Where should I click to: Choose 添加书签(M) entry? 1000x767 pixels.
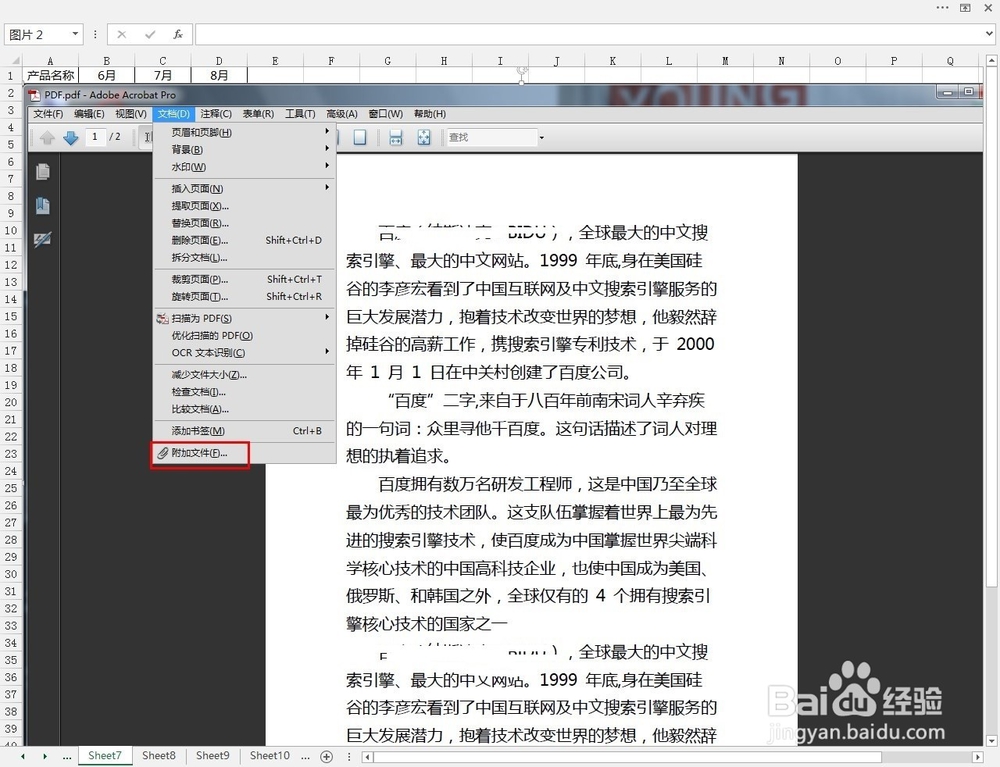click(x=245, y=431)
